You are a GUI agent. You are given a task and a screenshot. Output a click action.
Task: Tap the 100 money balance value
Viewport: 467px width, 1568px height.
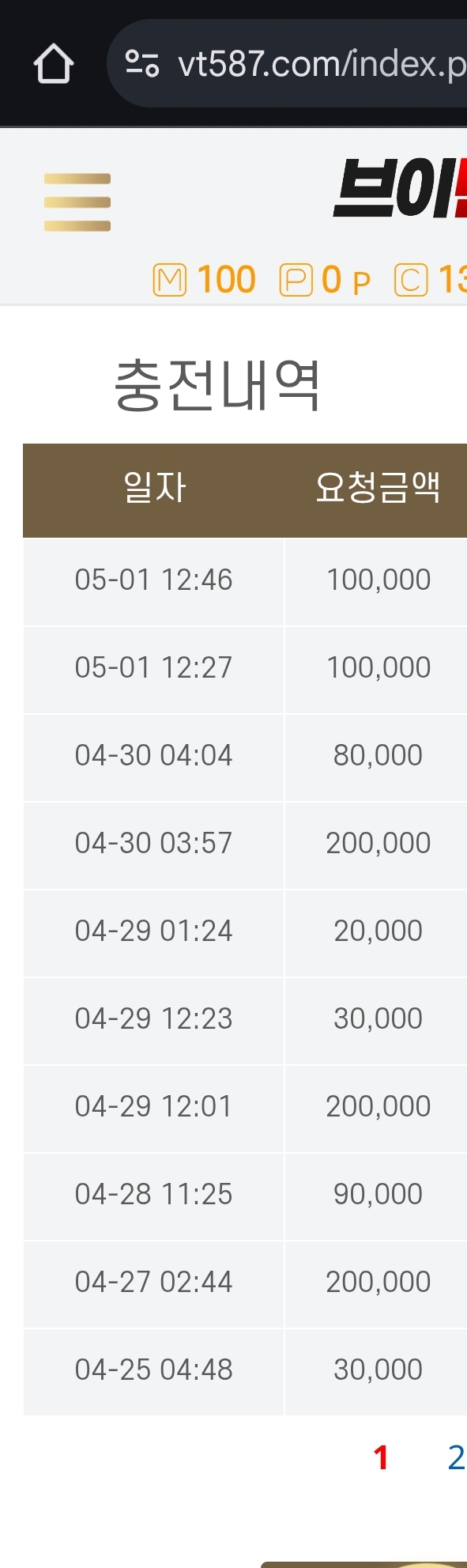point(226,280)
